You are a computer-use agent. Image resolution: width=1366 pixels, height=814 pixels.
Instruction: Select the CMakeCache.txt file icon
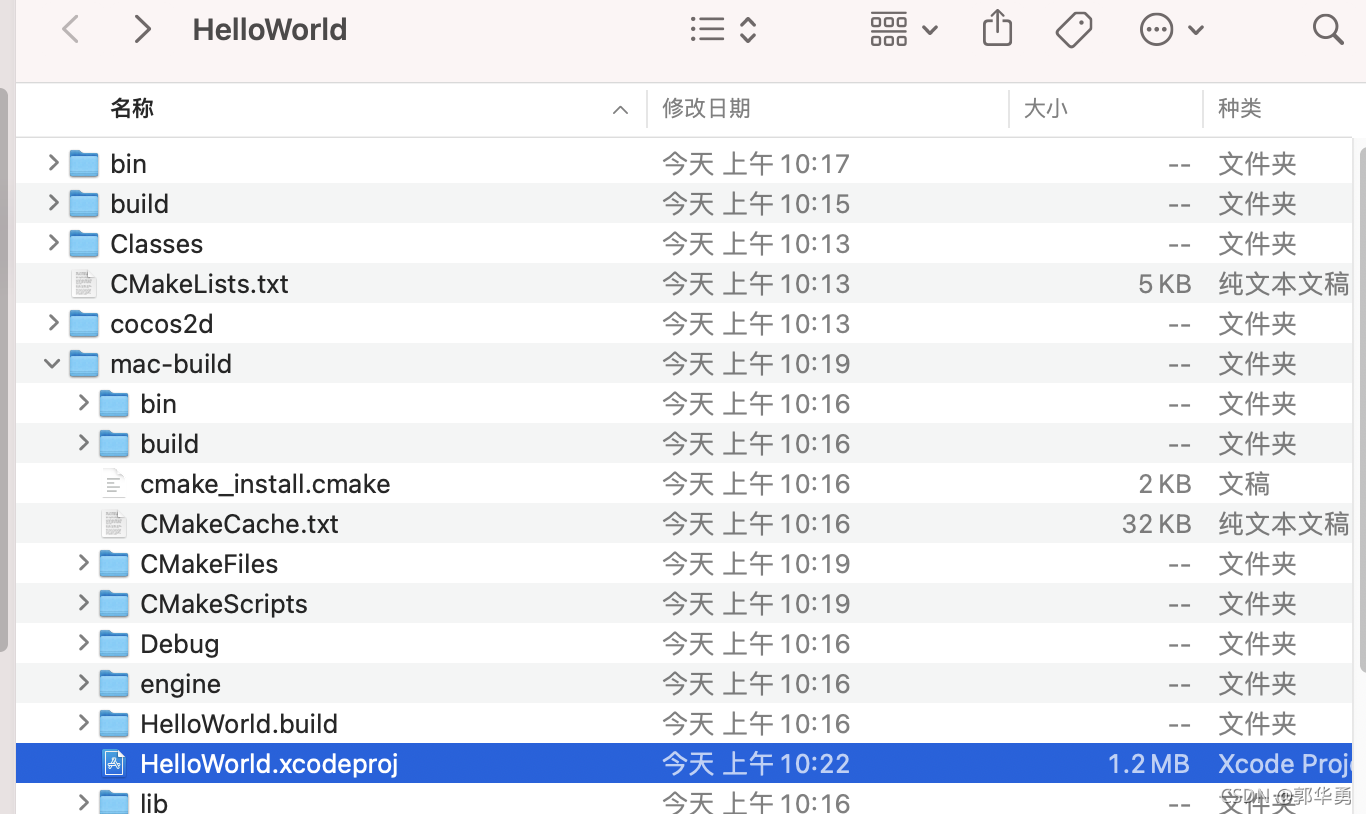point(114,524)
